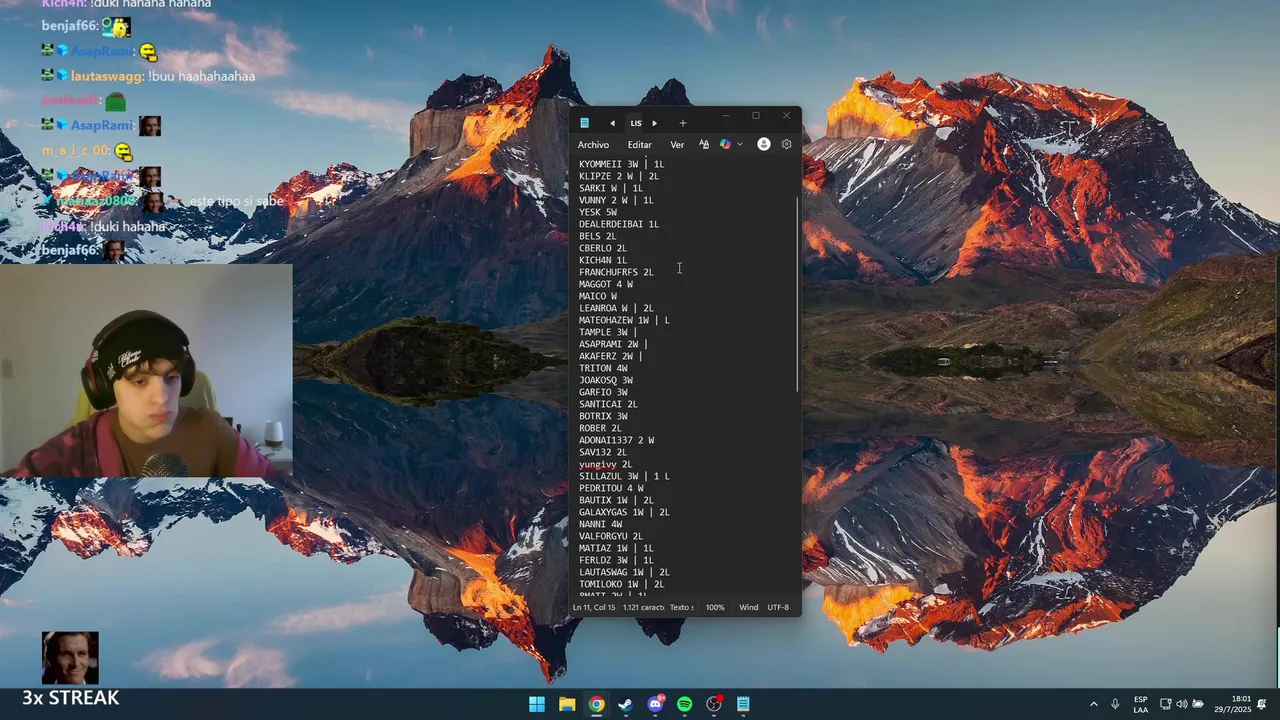
Task: Click the Notepad app icon in title bar
Action: [584, 123]
